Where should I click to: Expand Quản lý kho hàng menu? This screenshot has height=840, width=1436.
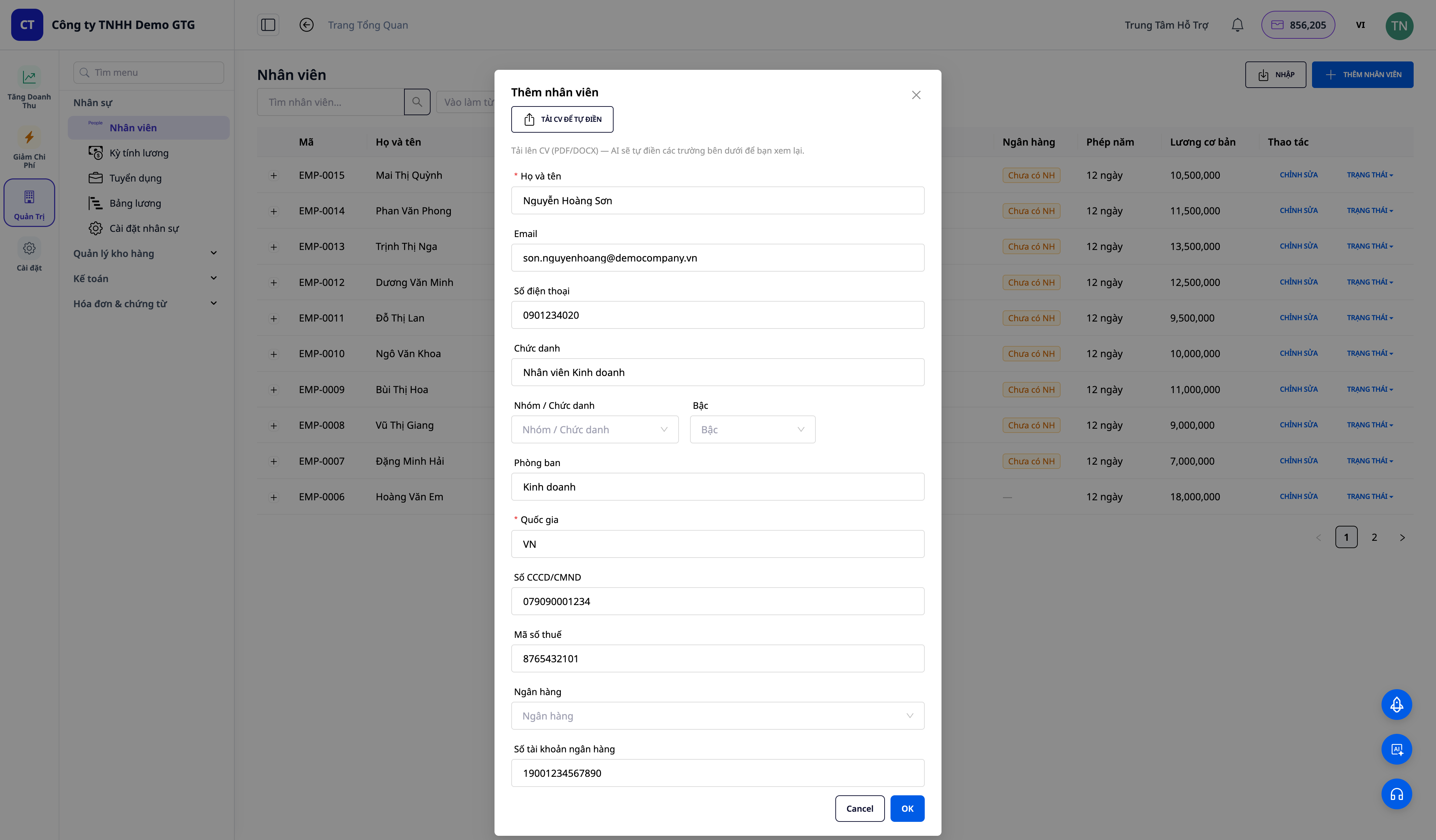(x=146, y=253)
